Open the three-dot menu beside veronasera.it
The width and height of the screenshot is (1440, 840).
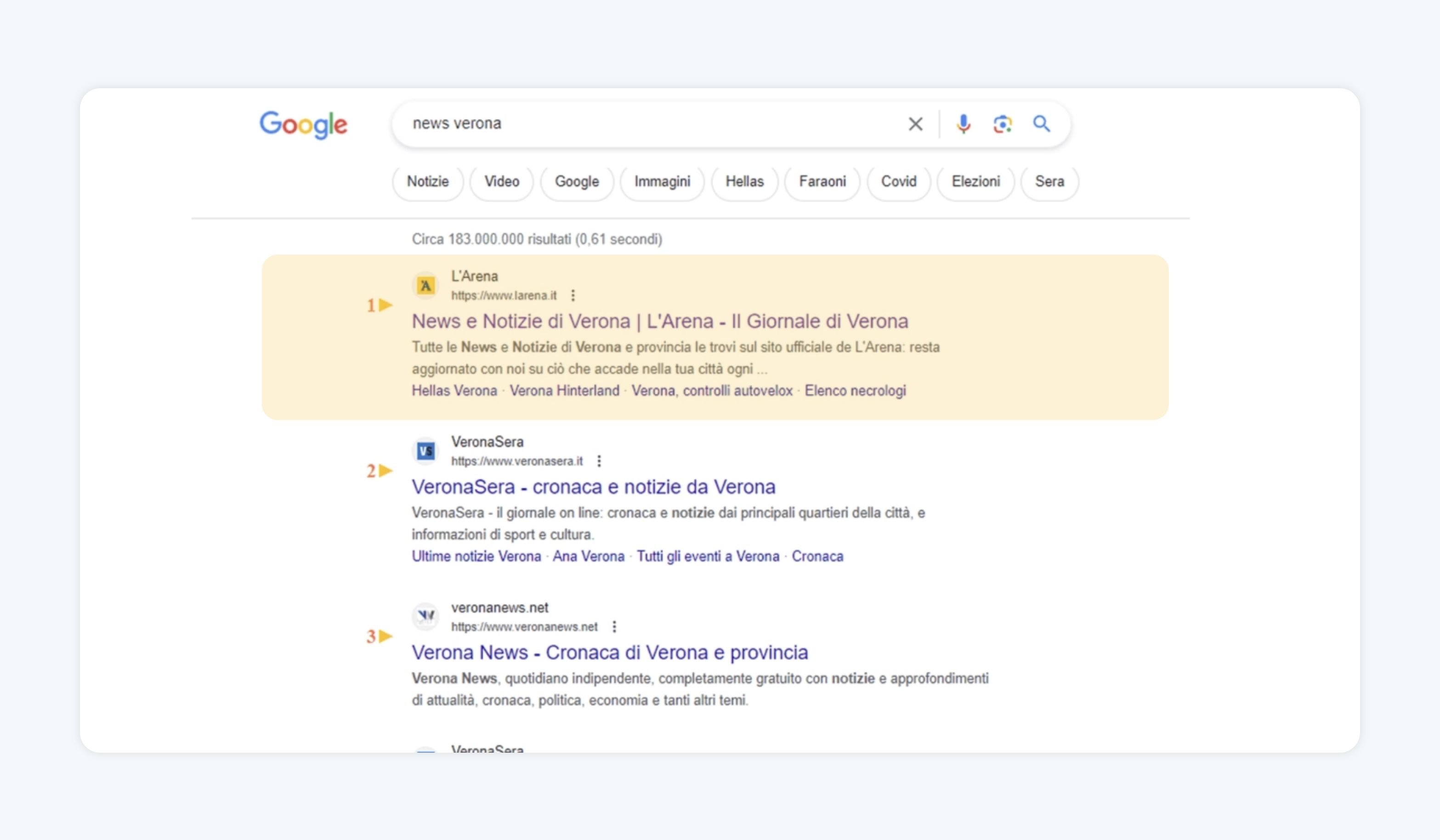(599, 461)
